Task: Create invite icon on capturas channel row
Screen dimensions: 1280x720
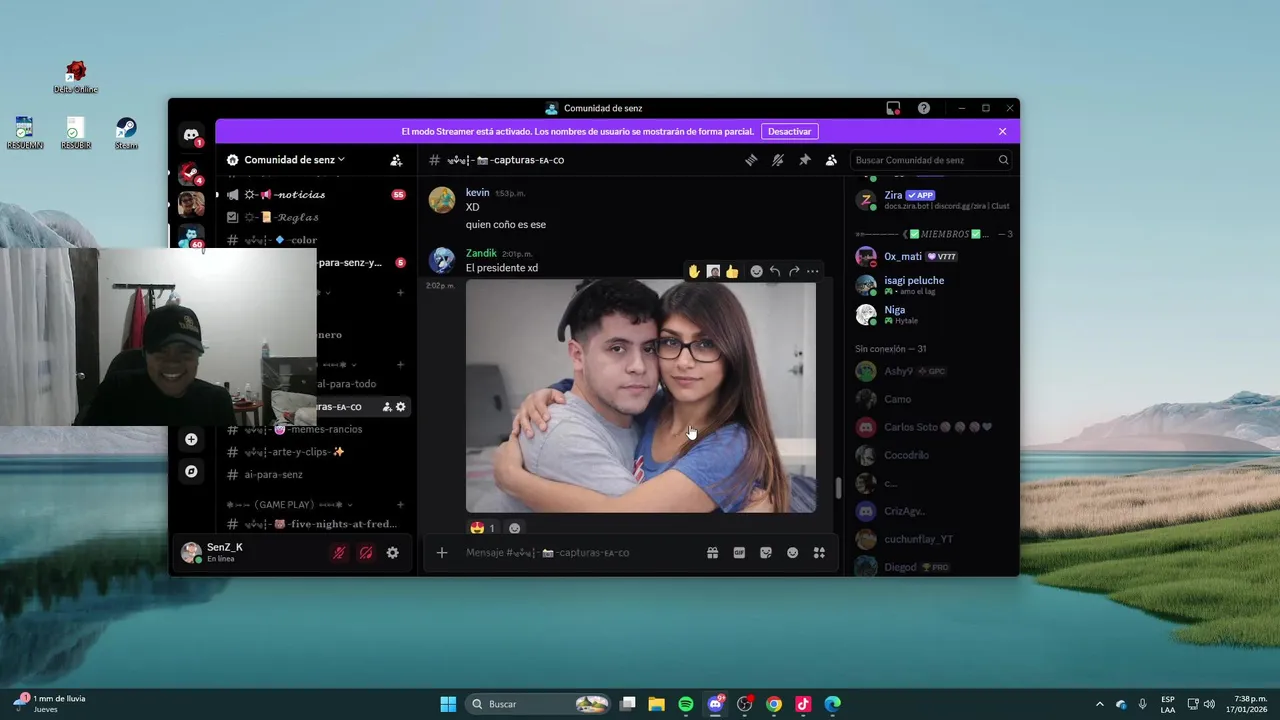Action: point(387,407)
